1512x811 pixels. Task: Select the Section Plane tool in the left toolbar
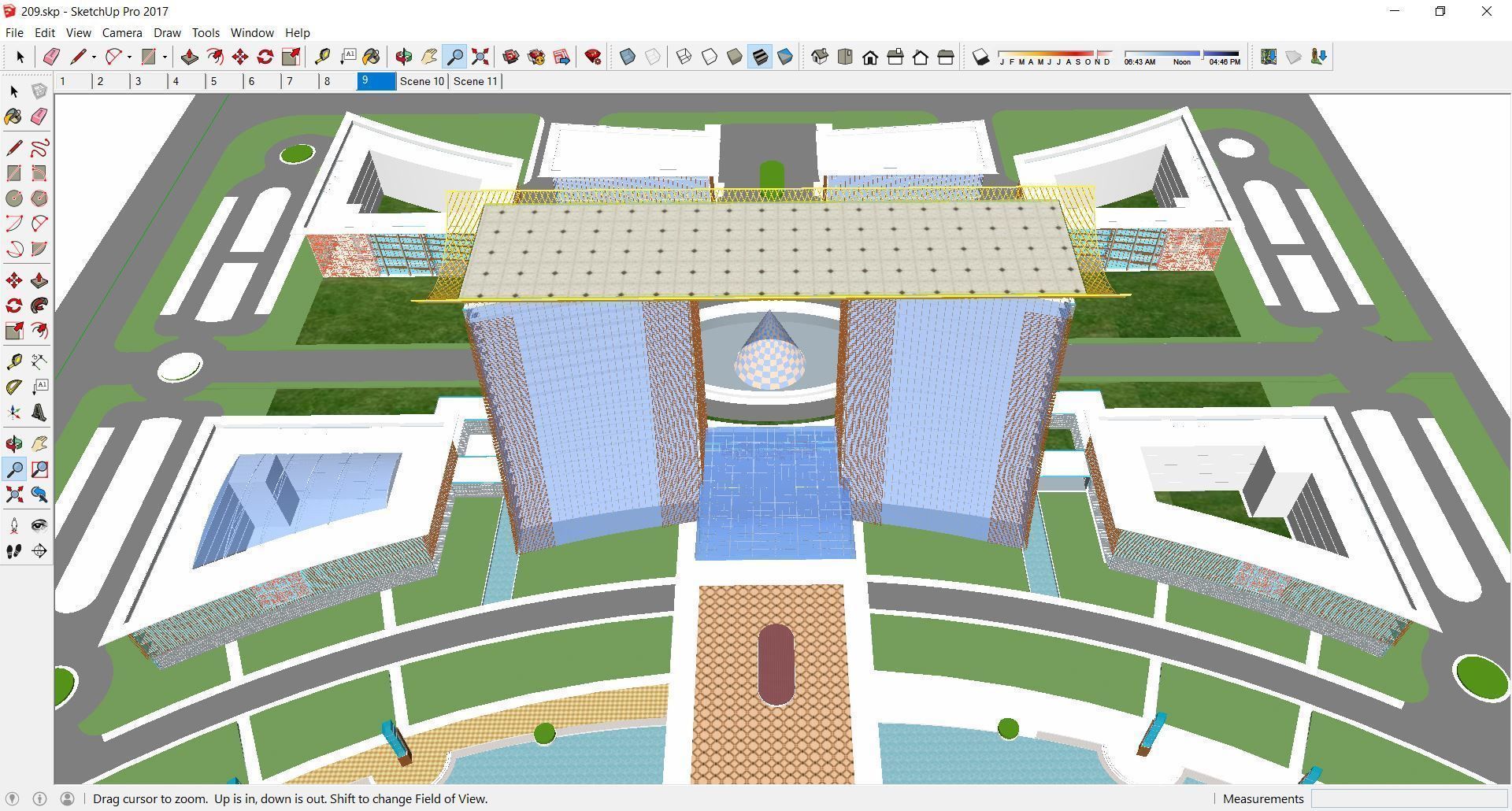point(39,551)
